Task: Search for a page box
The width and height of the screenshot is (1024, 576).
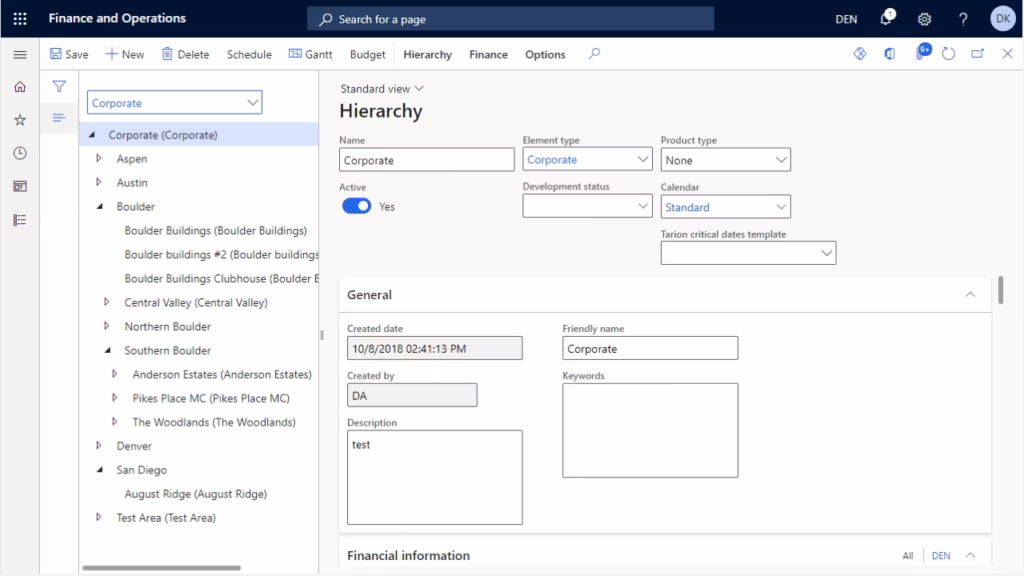Action: tap(511, 19)
